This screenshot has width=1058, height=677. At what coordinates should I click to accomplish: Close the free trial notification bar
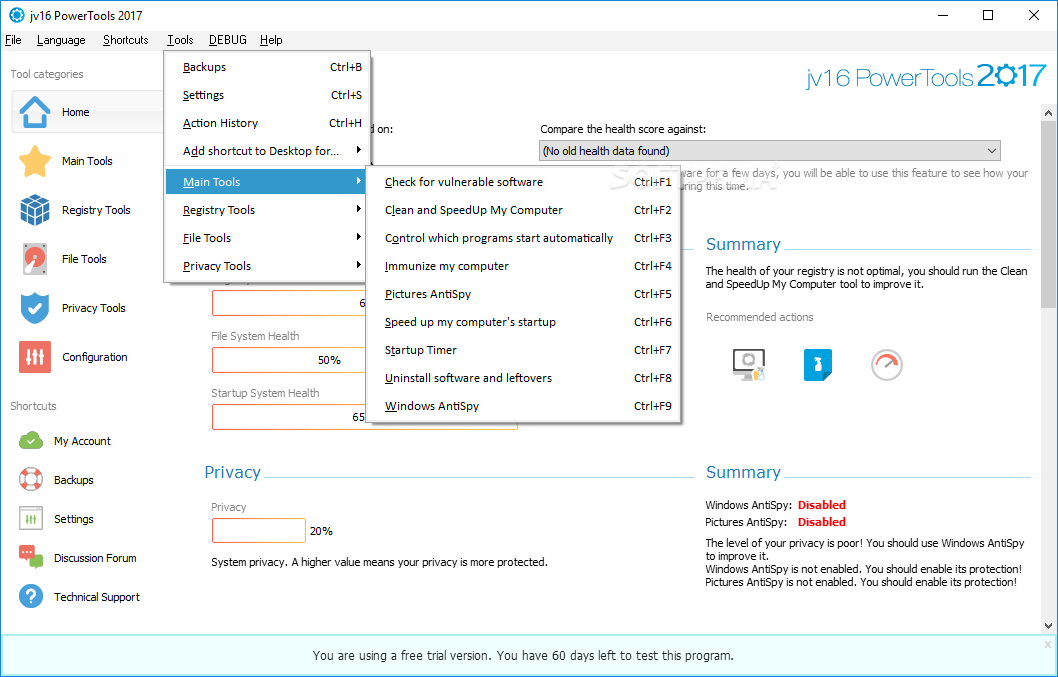(1047, 645)
